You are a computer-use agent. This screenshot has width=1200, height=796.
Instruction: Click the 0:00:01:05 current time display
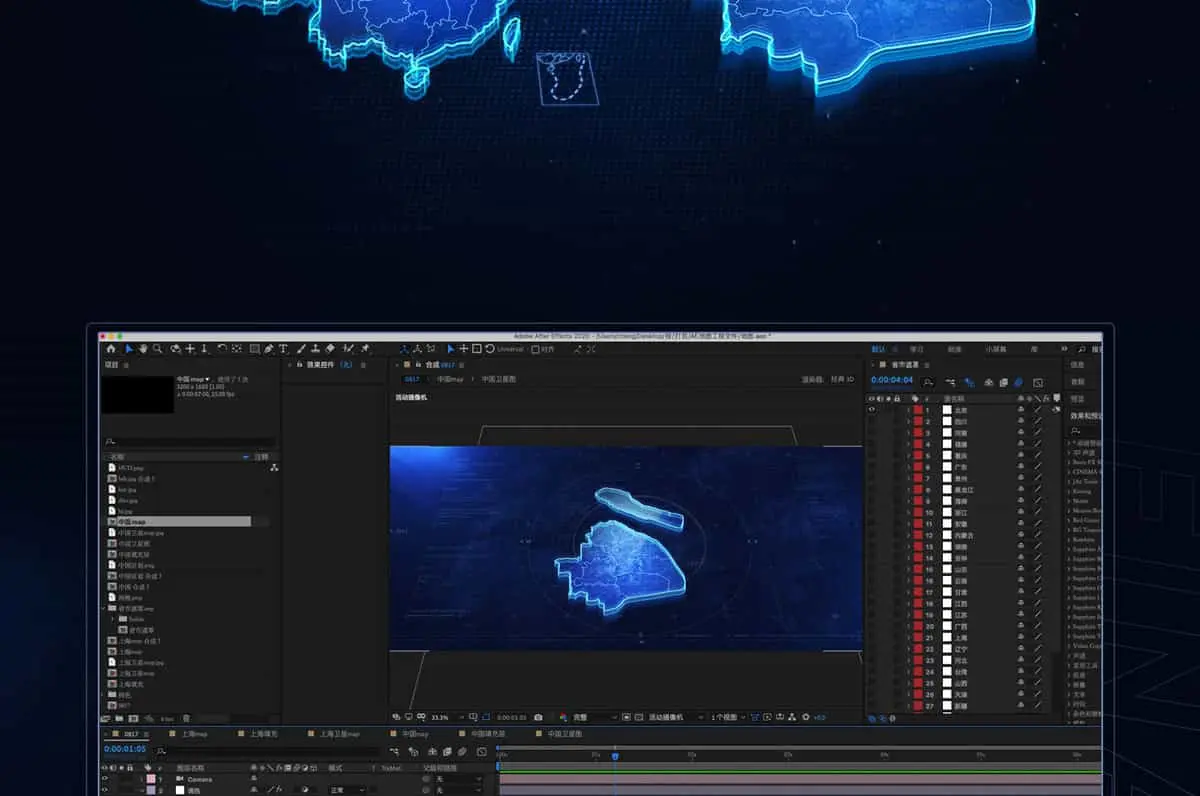(x=126, y=749)
